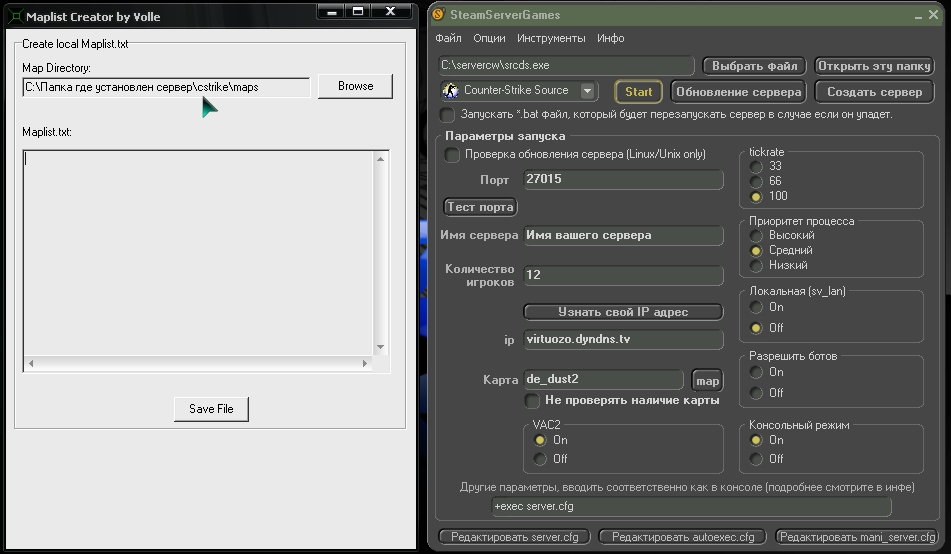Close the Maplist Creator window
The image size is (951, 554).
tap(391, 12)
